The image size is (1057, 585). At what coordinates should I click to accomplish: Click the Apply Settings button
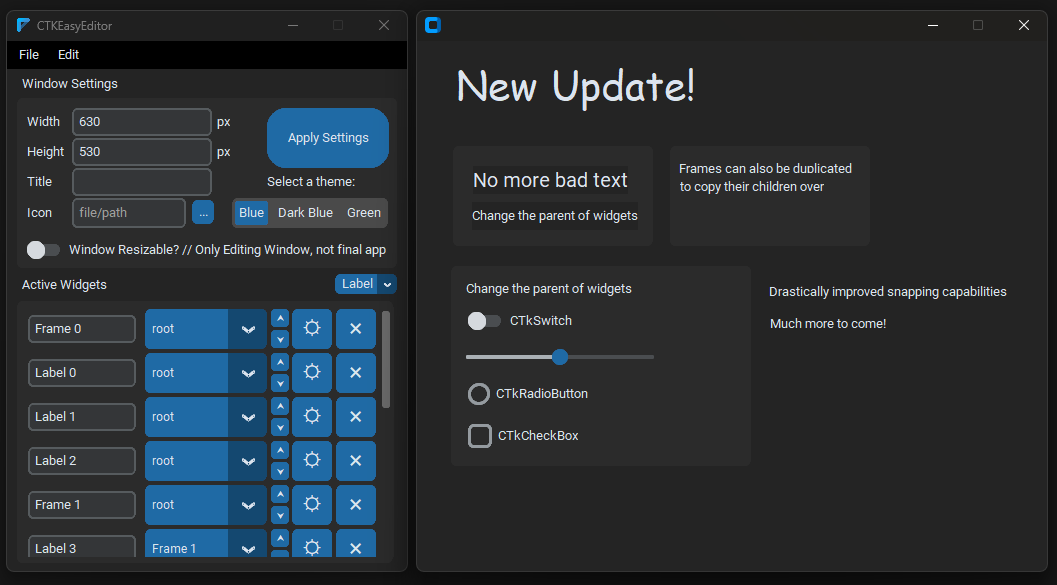(328, 137)
